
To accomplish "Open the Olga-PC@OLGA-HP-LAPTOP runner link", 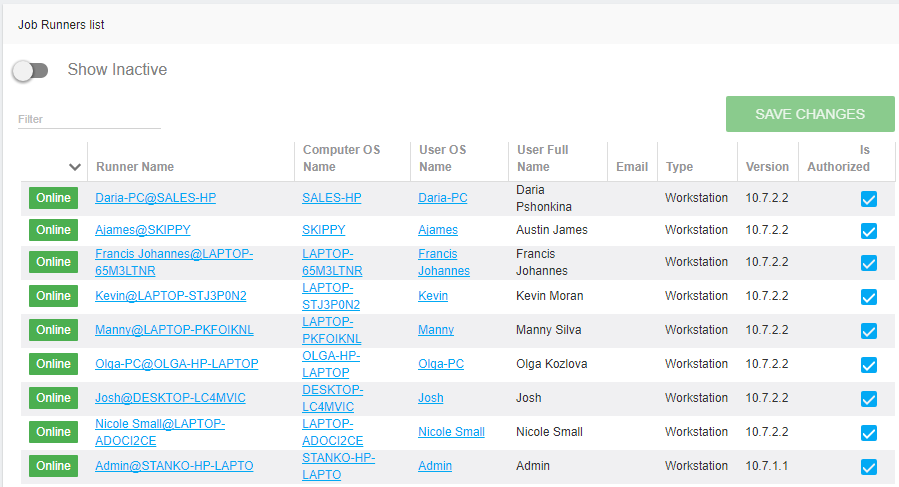I will point(176,364).
